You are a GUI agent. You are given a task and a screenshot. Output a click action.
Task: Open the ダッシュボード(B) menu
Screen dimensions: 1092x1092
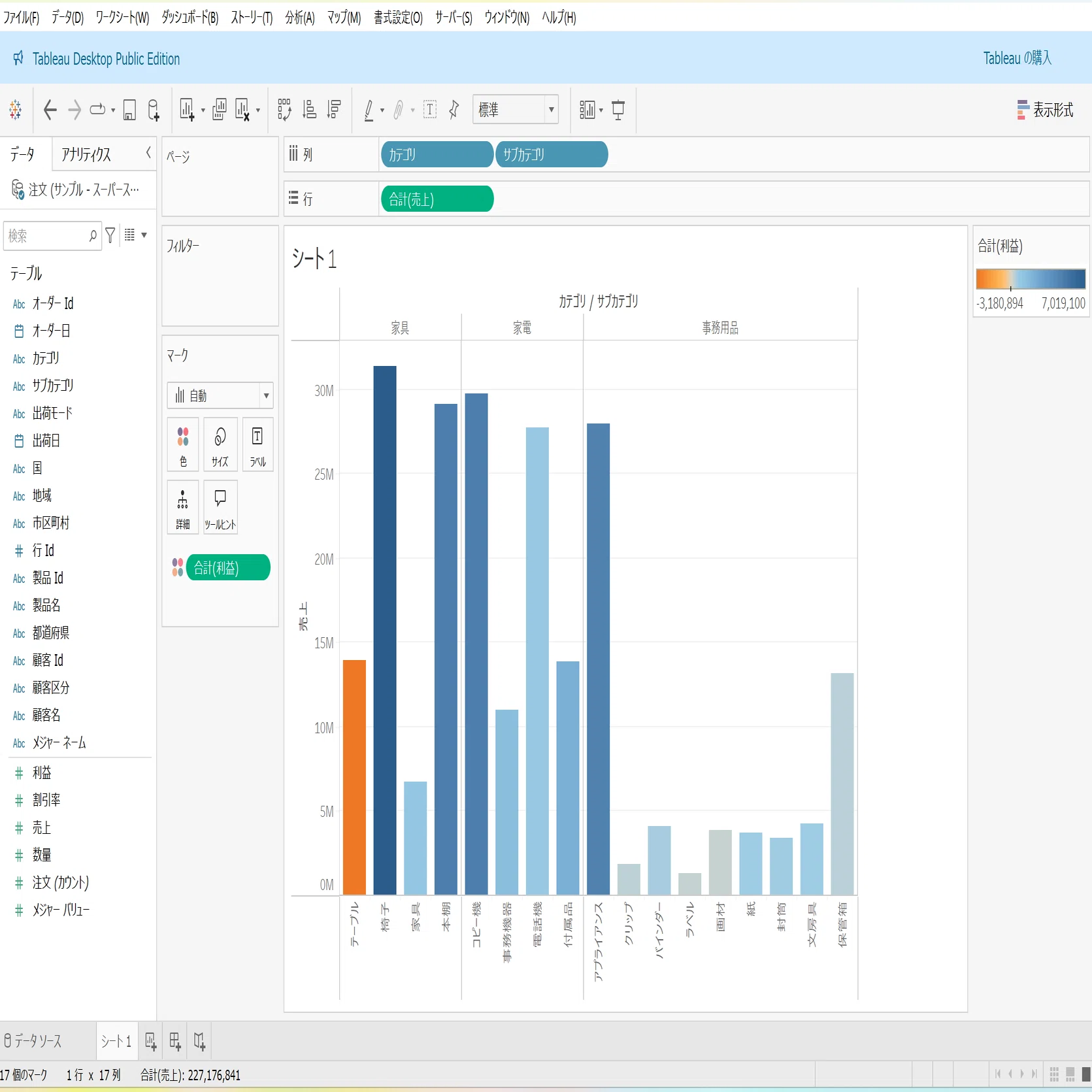190,18
